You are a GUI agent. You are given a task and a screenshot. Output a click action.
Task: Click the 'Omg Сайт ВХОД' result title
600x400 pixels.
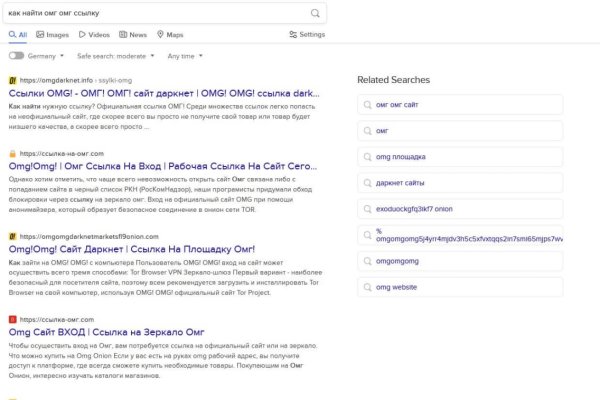(x=107, y=331)
